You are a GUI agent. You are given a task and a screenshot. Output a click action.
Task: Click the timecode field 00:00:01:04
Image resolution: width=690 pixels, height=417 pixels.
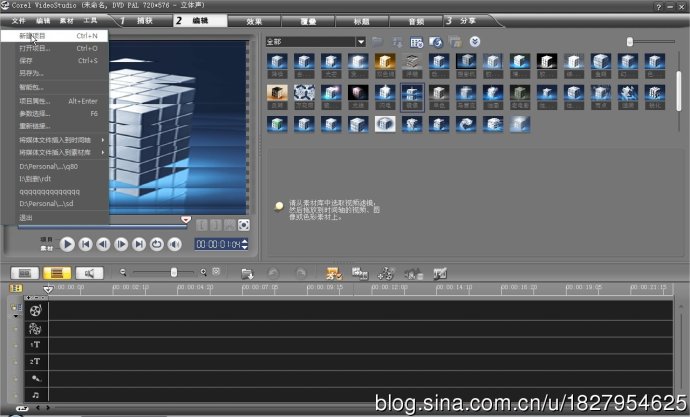click(218, 244)
